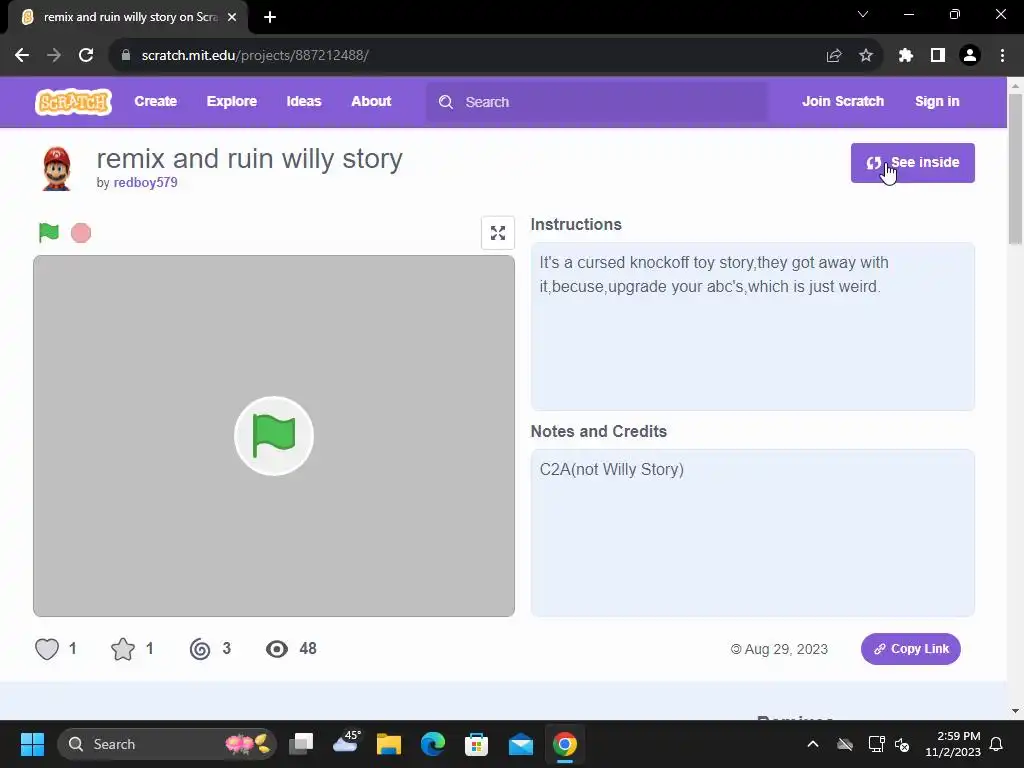Open the tab search chevron in title bar

(863, 14)
